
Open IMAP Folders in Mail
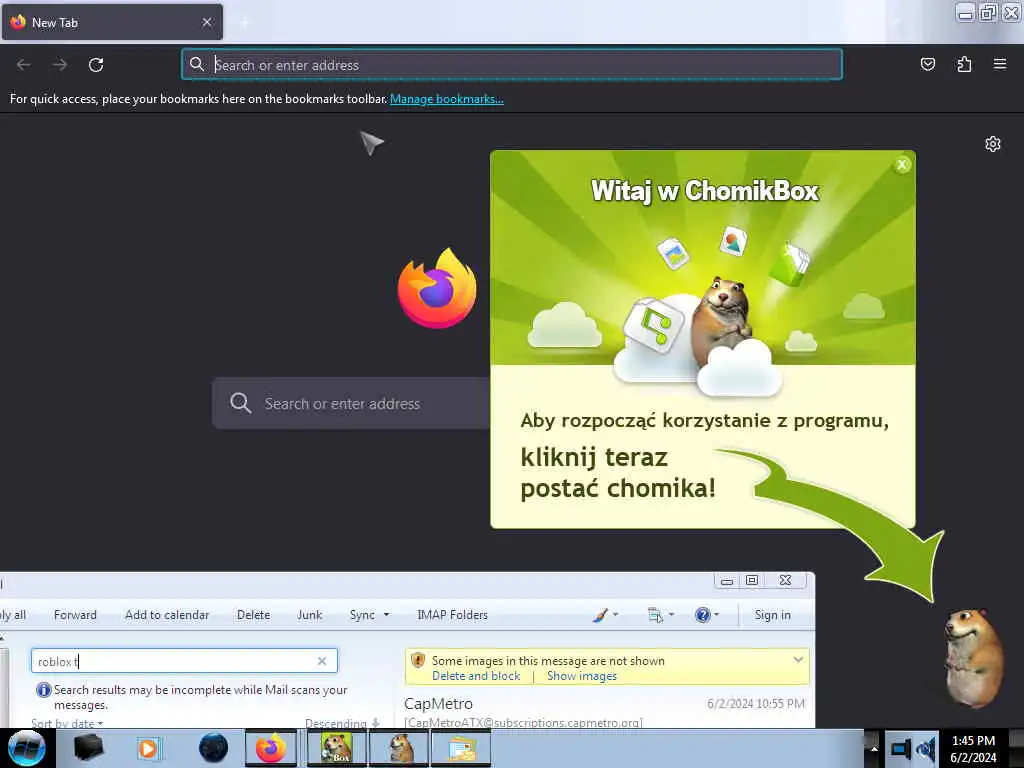453,615
